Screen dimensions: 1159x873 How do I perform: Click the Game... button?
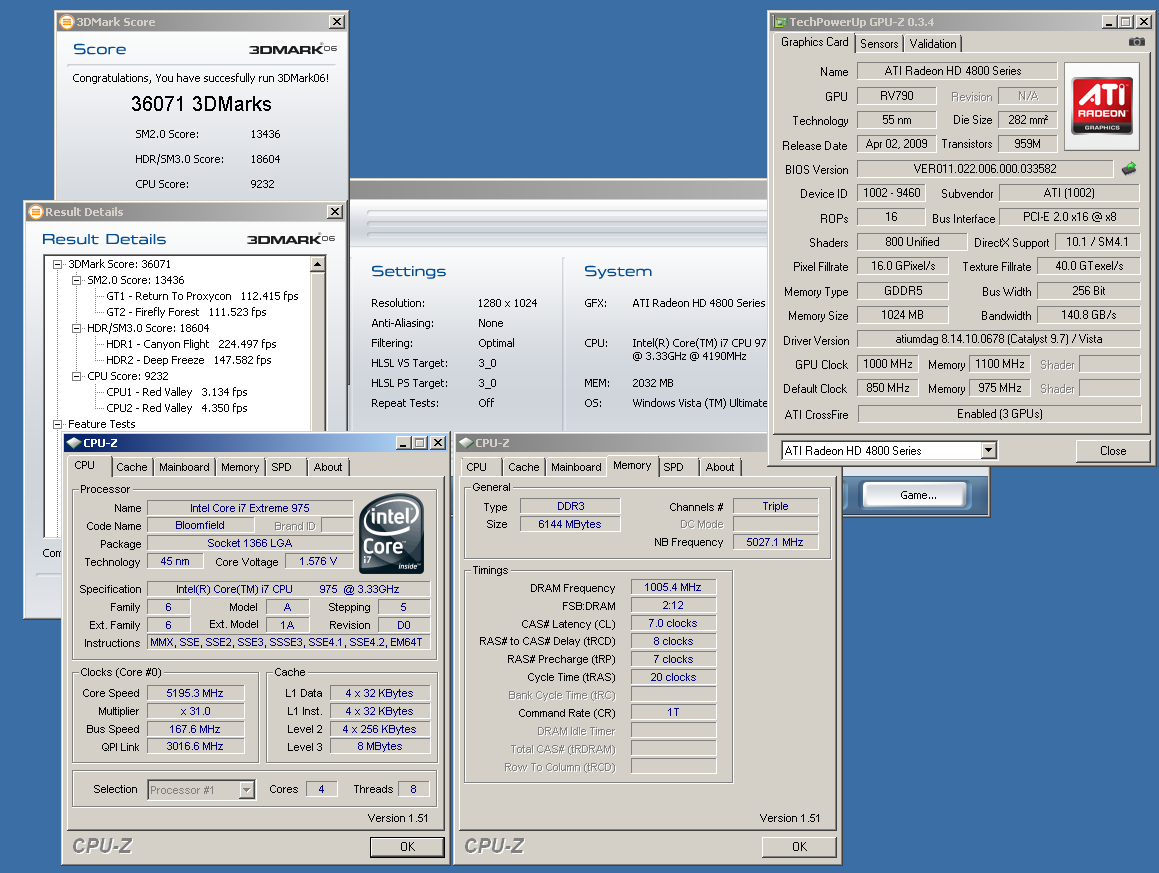[x=918, y=495]
